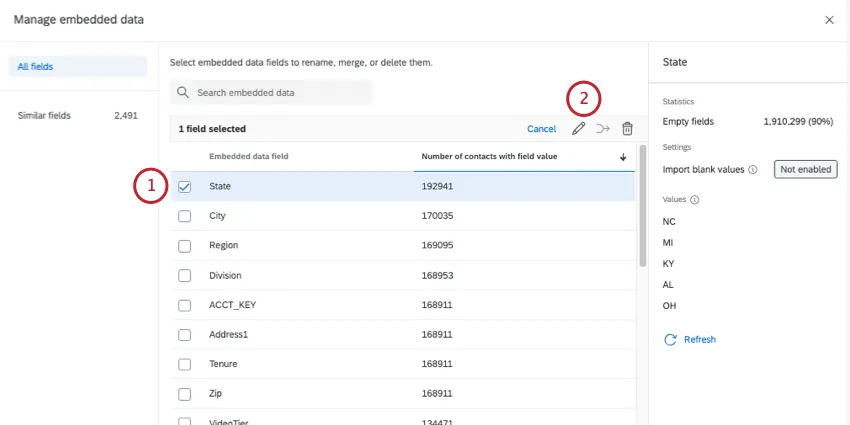Uncheck the State field checkbox
The height and width of the screenshot is (425, 850).
tap(184, 187)
